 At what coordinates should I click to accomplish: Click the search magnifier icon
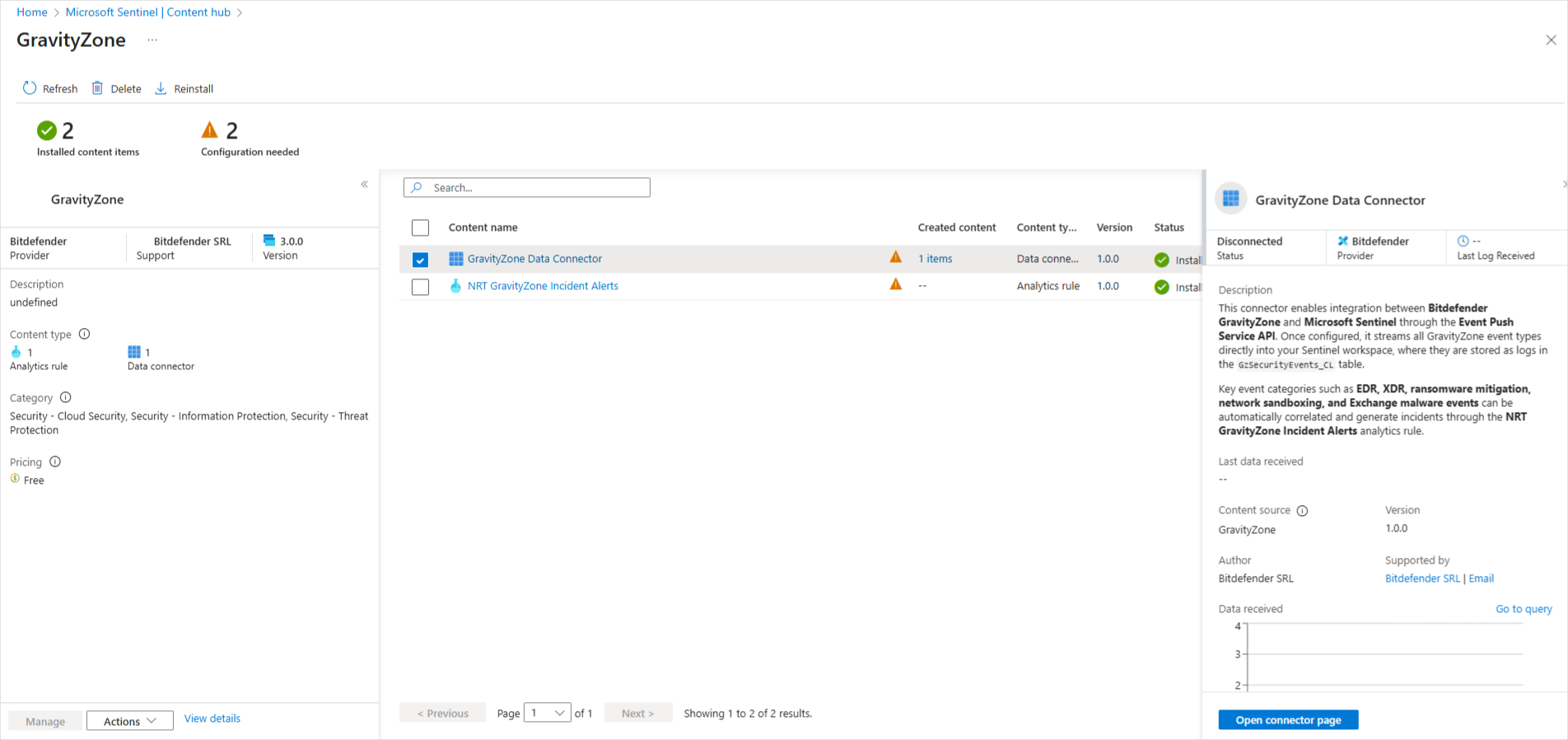click(x=417, y=187)
